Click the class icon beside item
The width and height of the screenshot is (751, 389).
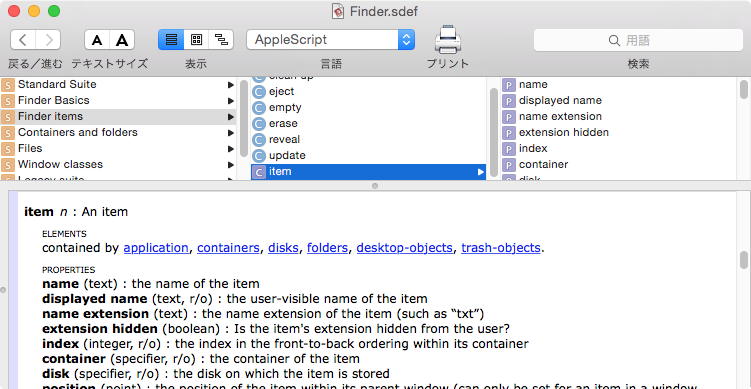pos(259,172)
